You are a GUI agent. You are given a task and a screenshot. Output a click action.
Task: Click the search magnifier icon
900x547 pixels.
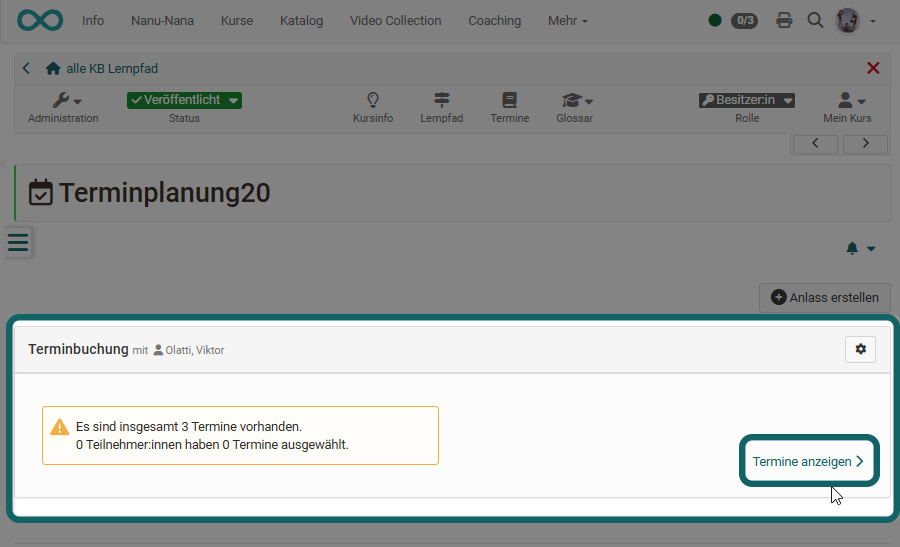[x=815, y=20]
